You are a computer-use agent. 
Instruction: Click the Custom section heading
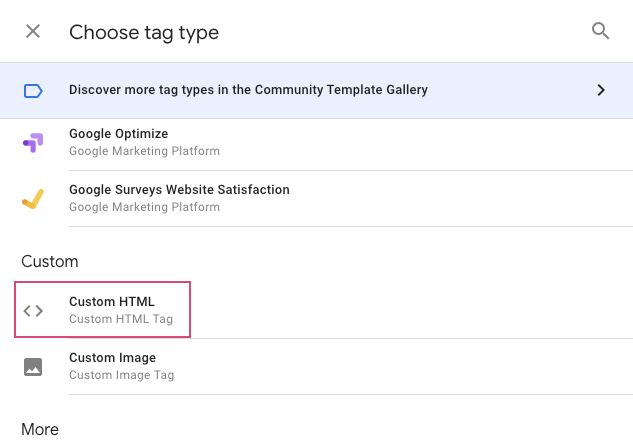coord(50,261)
